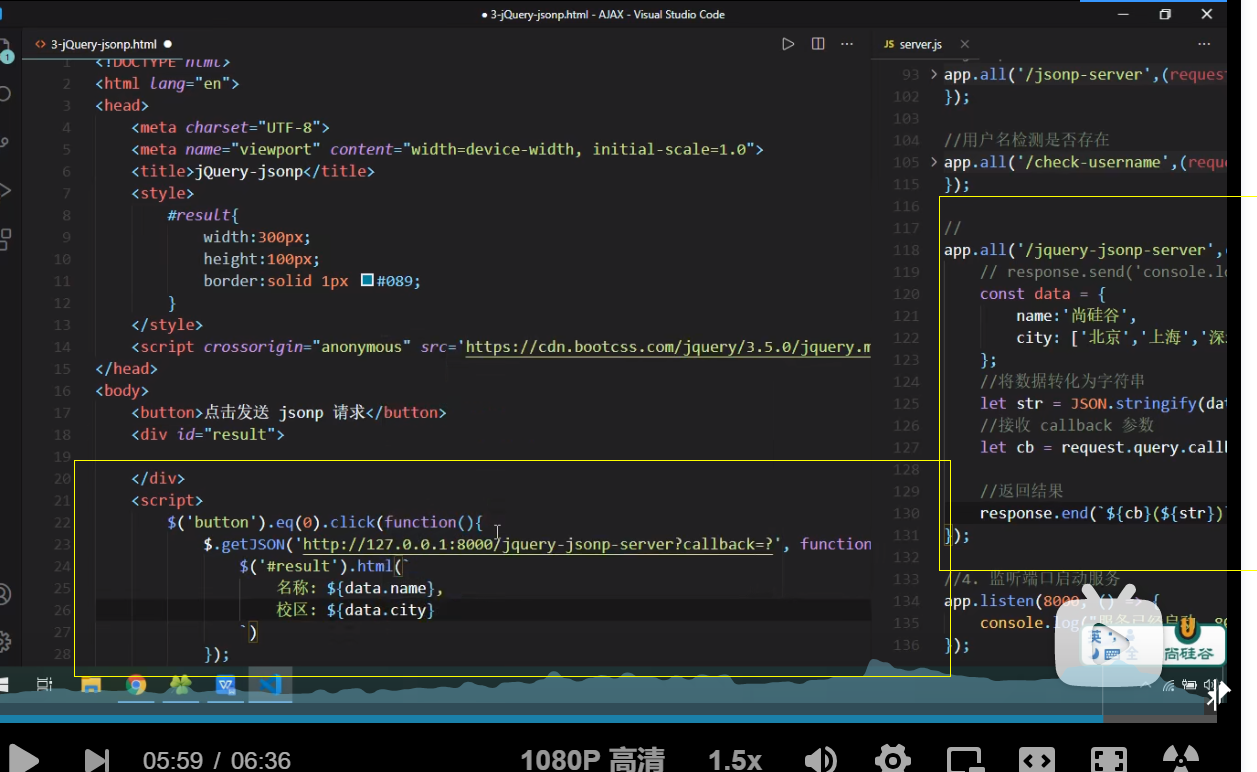Viewport: 1257px width, 772px height.
Task: Open File Explorer from the taskbar
Action: [91, 685]
